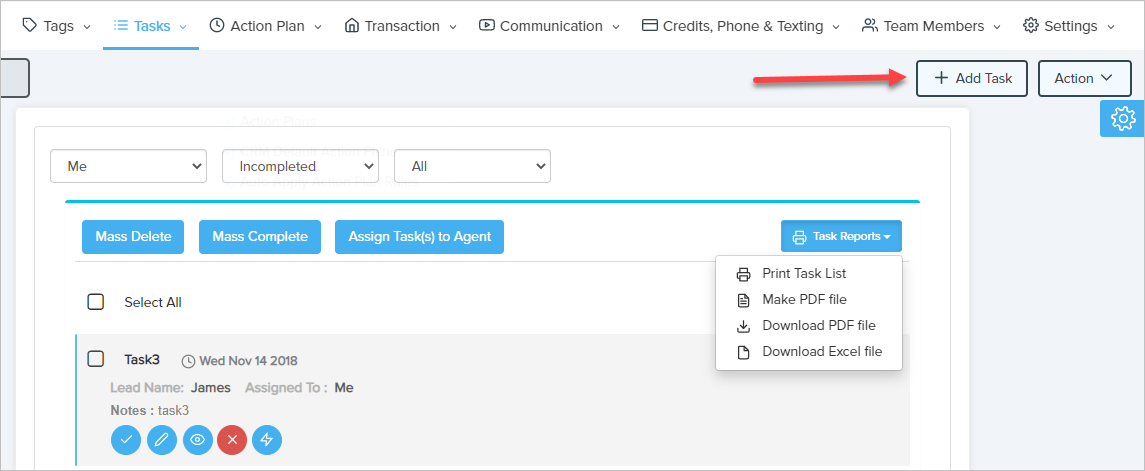The width and height of the screenshot is (1145, 471).
Task: Click the lightning bolt icon on Task3
Action: pyautogui.click(x=267, y=439)
